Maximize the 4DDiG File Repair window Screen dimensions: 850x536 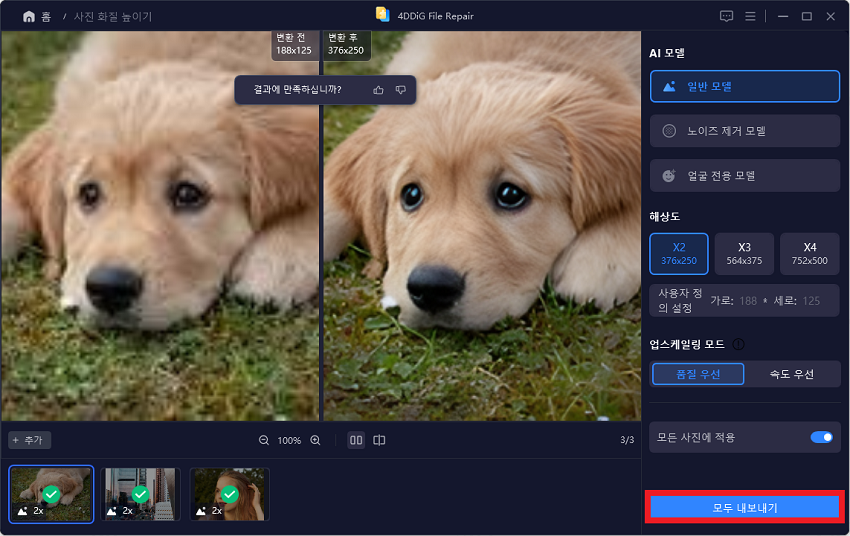[807, 16]
